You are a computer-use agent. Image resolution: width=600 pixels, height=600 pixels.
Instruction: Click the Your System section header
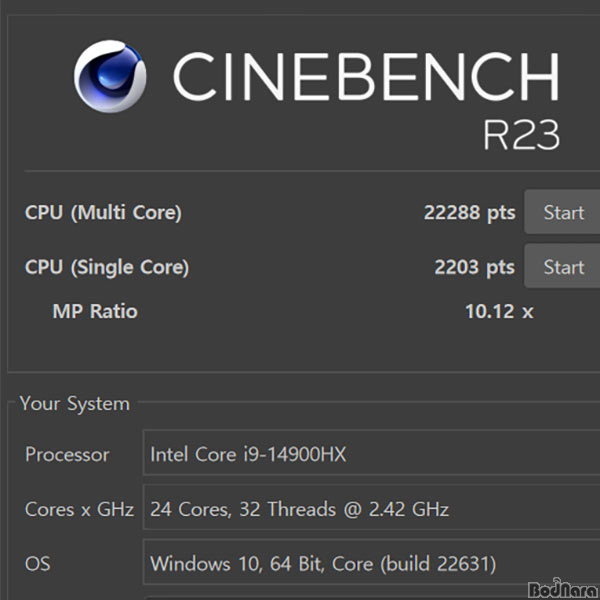coord(75,404)
